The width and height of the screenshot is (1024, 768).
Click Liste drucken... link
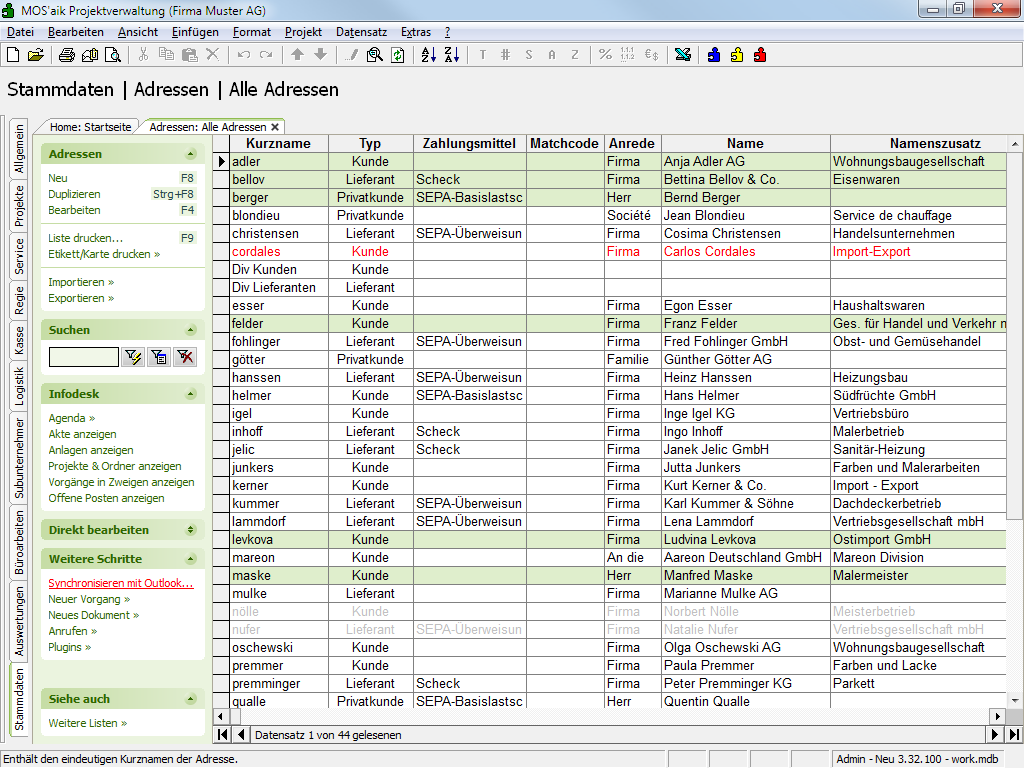(x=85, y=238)
